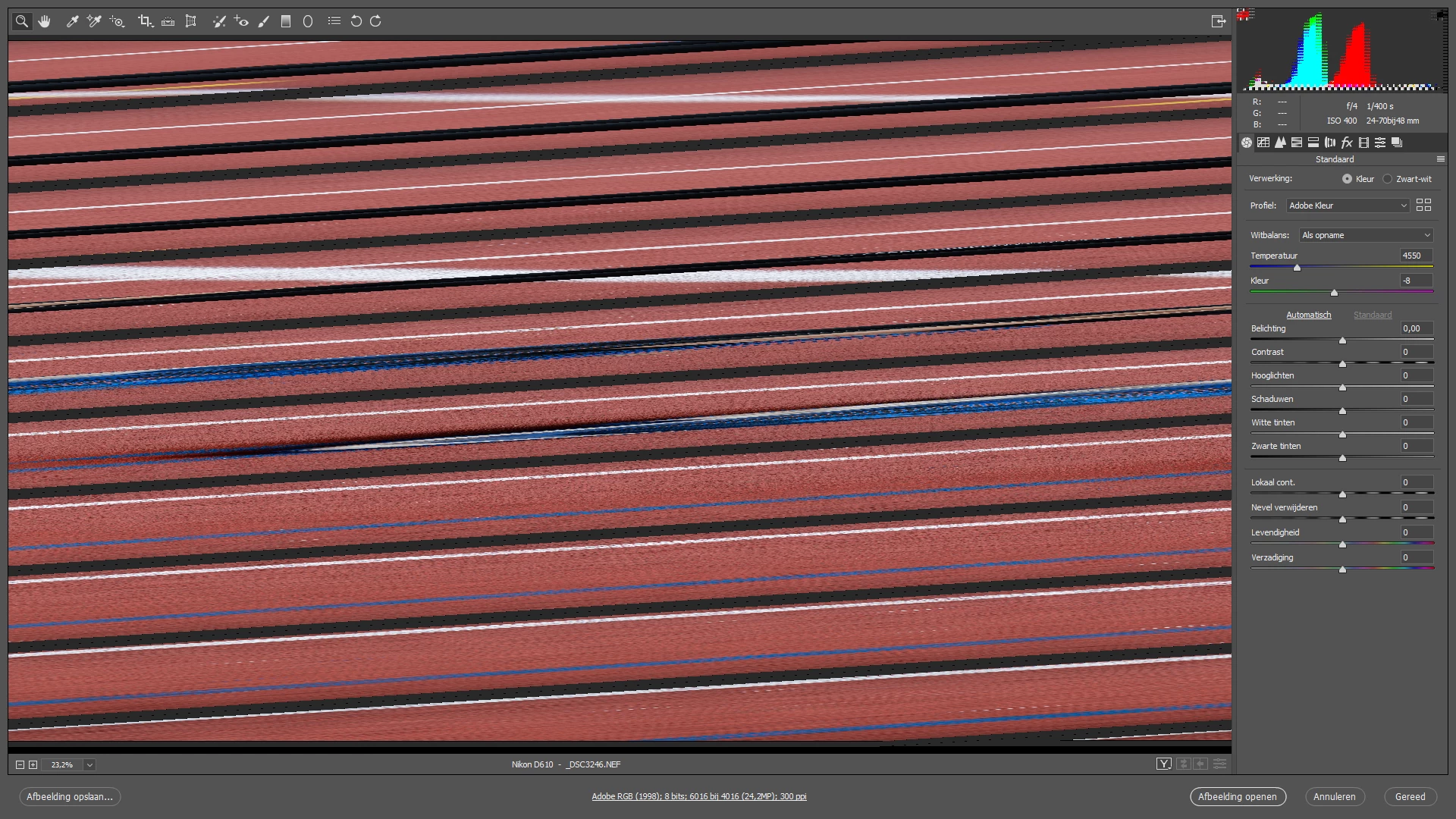Toggle the Y before/after view button

pos(1163,764)
